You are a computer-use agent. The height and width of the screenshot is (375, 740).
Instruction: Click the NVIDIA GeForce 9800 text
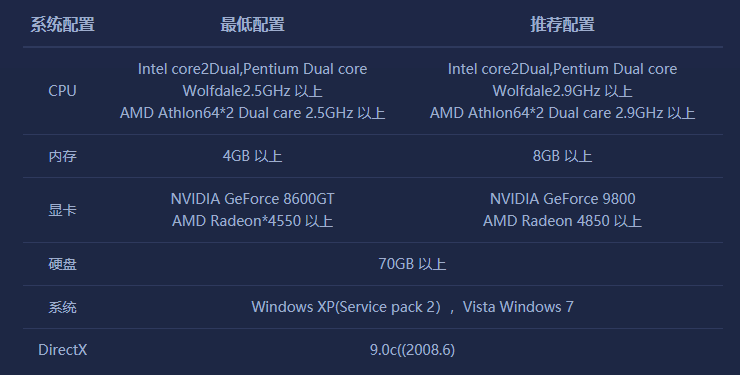click(x=562, y=199)
